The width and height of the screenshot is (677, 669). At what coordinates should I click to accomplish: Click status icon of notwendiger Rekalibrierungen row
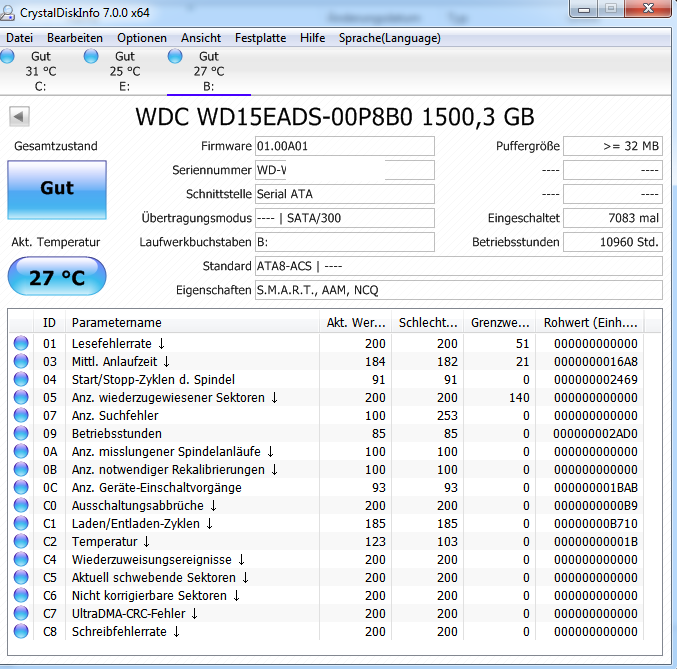[21, 469]
